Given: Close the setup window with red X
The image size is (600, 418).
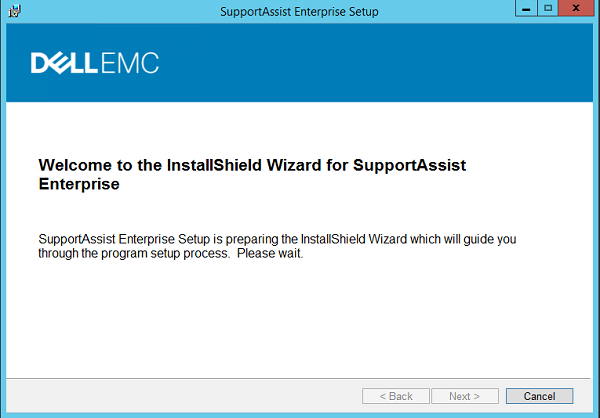Looking at the screenshot, I should tap(576, 8).
